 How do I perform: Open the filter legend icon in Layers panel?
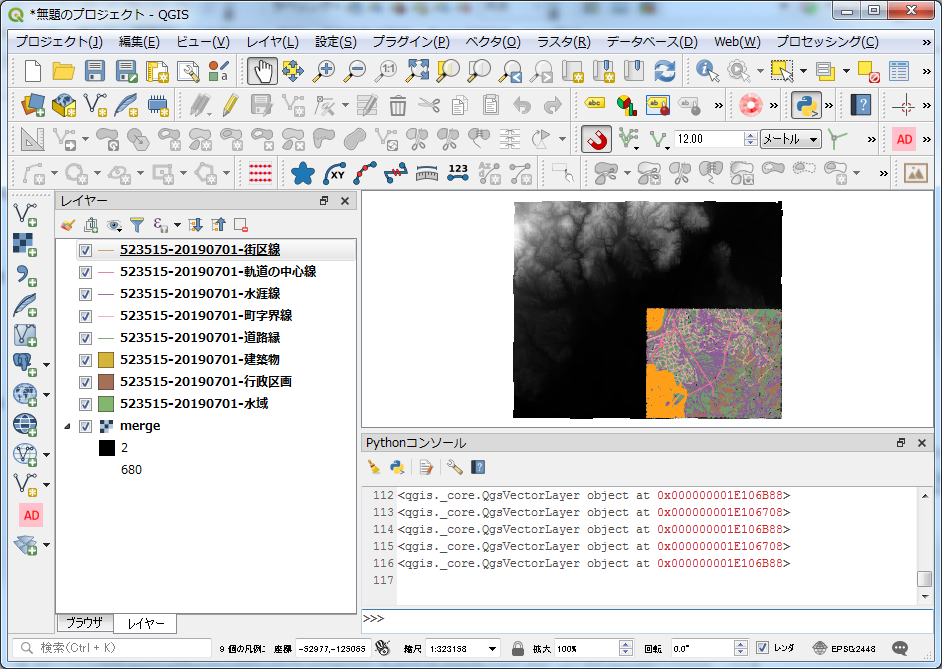[136, 224]
